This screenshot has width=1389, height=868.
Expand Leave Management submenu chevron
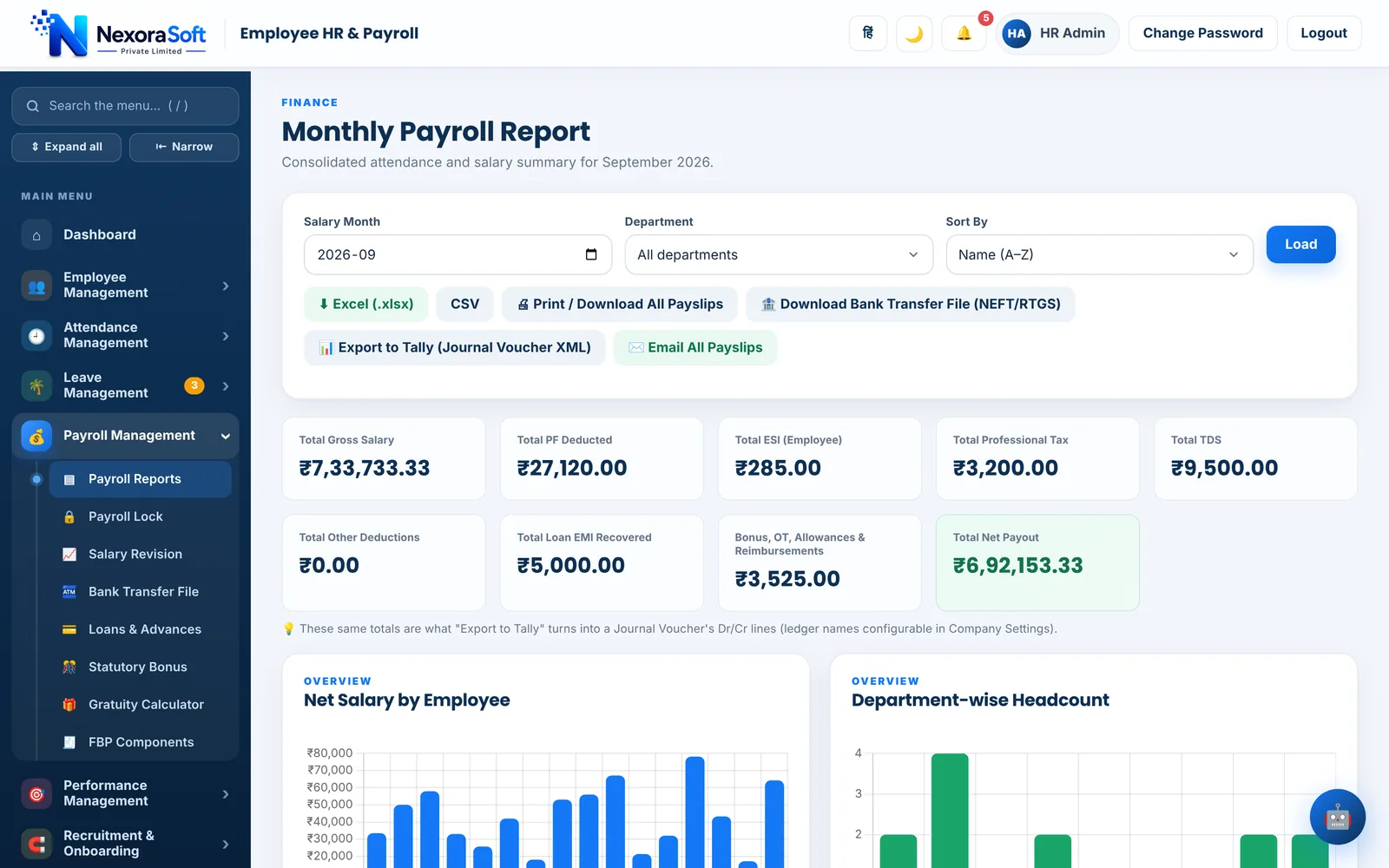pos(226,386)
